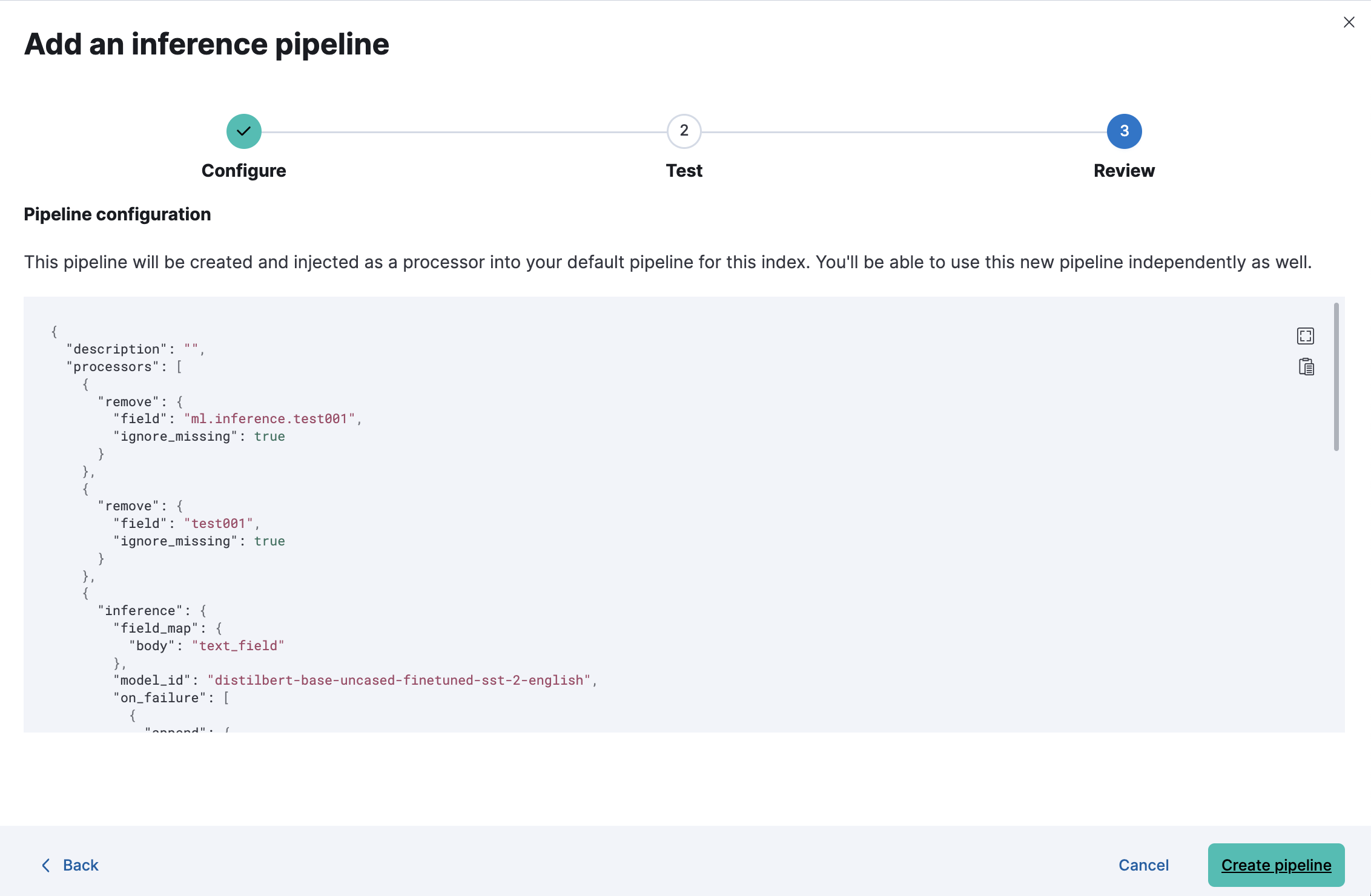Select the Configure step label
This screenshot has width=1371, height=896.
click(x=243, y=171)
